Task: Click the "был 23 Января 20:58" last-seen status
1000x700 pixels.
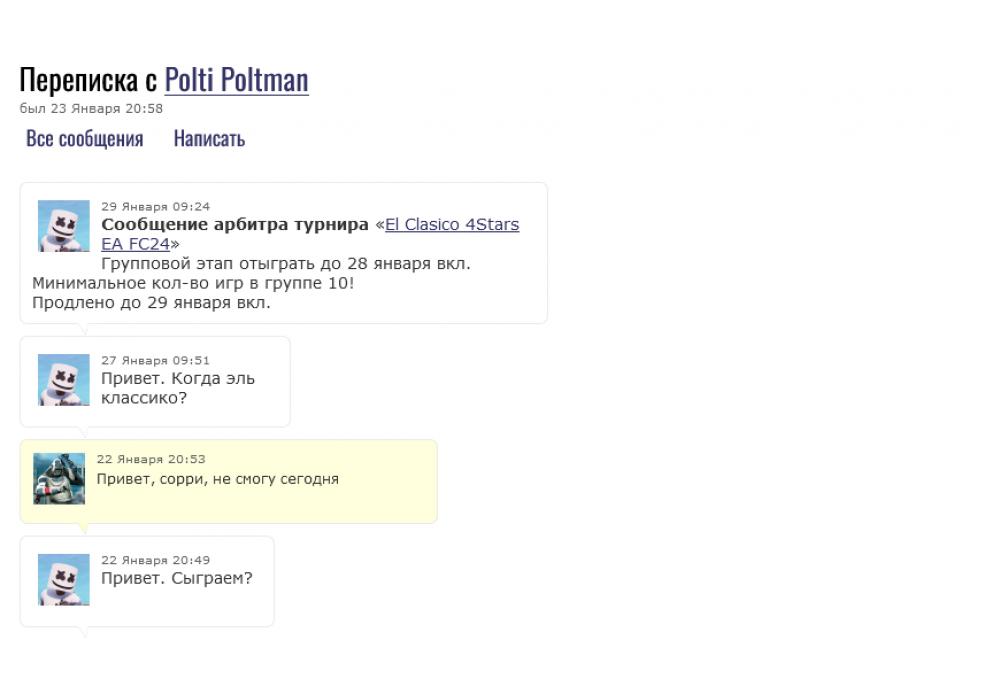Action: click(91, 108)
